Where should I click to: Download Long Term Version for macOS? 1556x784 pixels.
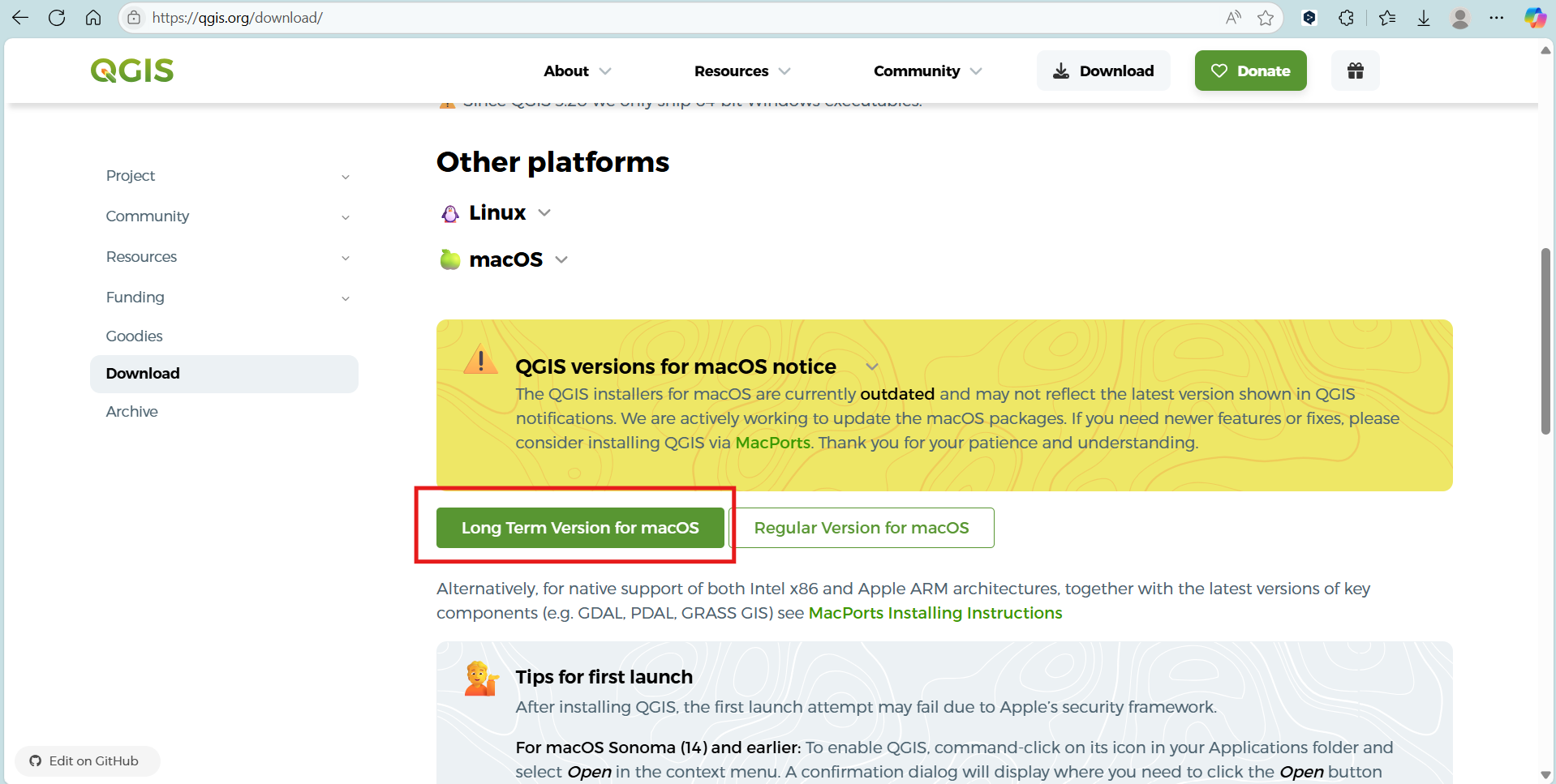[x=580, y=528]
